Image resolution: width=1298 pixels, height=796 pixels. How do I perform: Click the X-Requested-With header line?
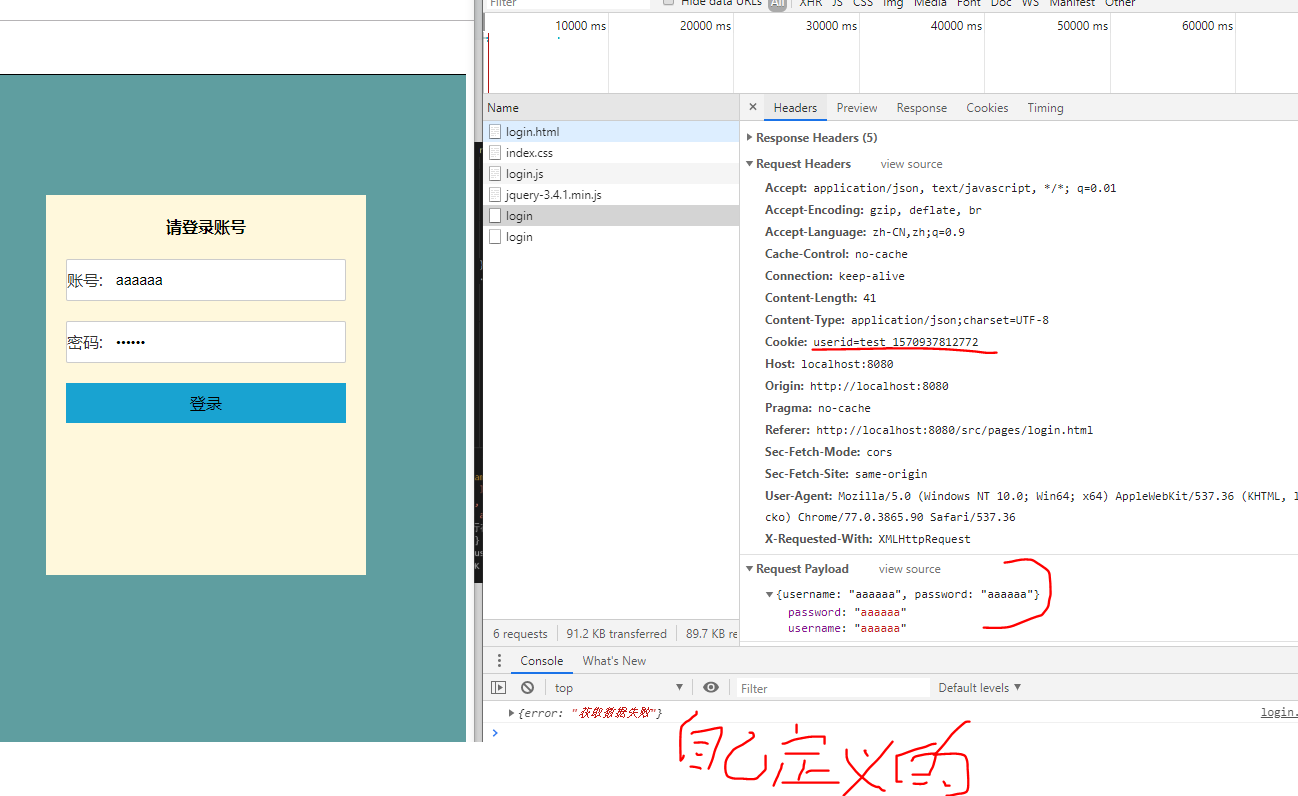(x=868, y=539)
